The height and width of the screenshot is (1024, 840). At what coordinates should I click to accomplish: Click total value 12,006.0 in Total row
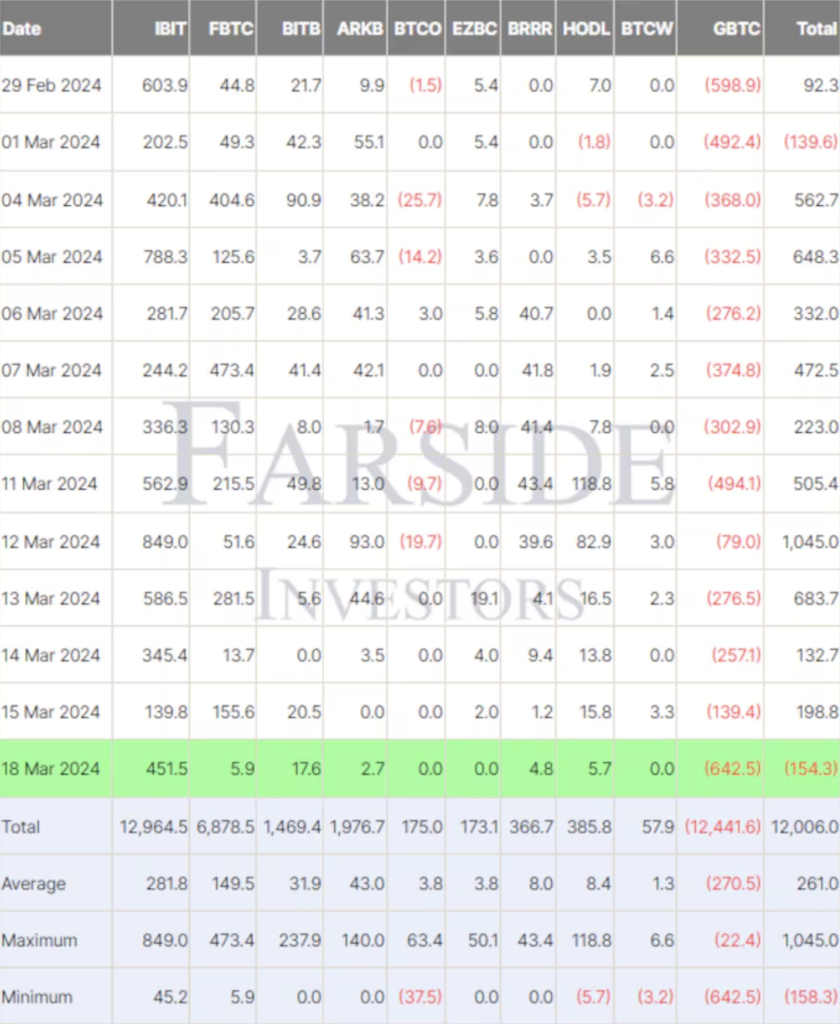pyautogui.click(x=805, y=827)
